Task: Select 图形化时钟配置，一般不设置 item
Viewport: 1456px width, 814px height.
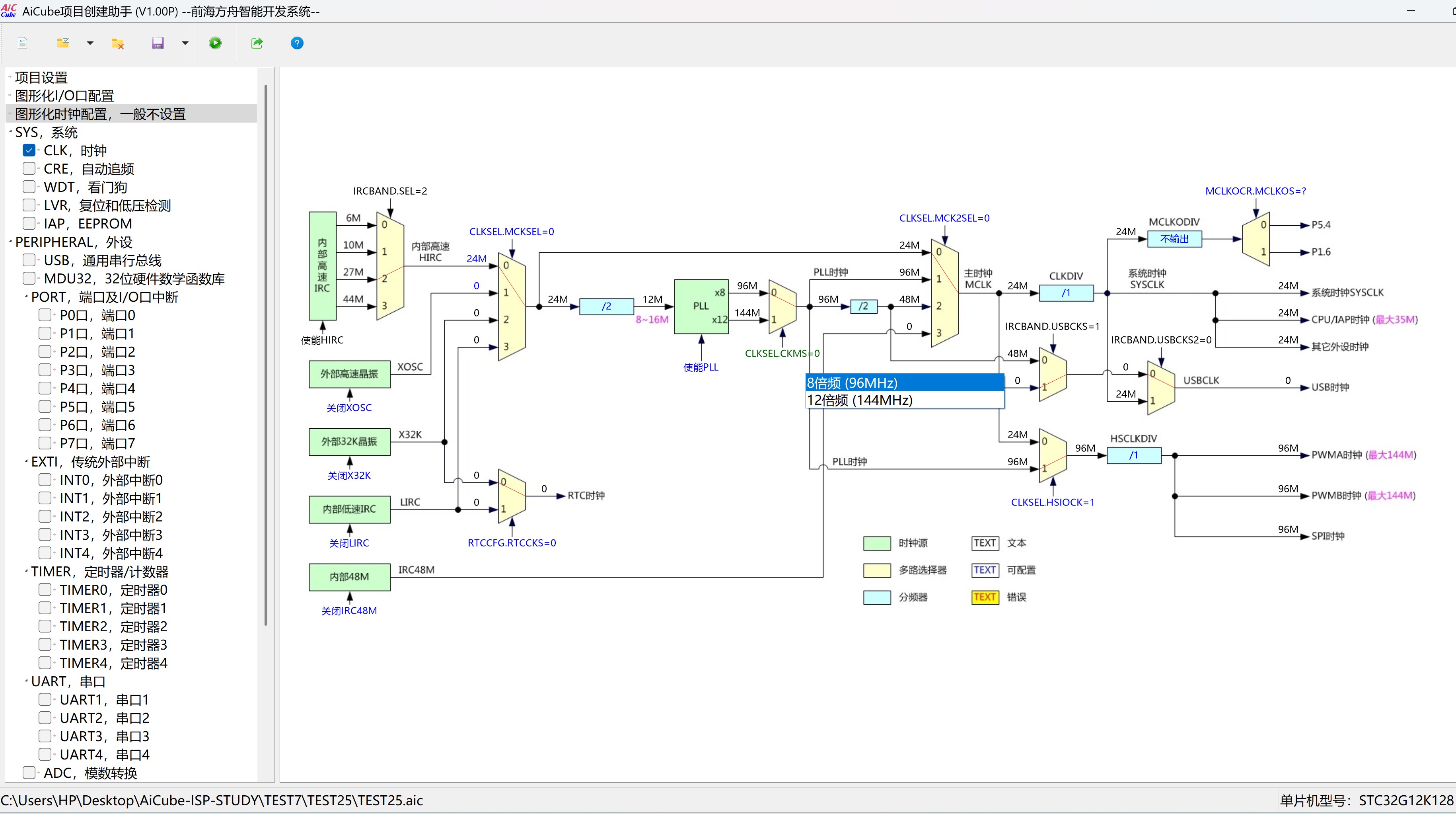Action: pyautogui.click(x=100, y=114)
